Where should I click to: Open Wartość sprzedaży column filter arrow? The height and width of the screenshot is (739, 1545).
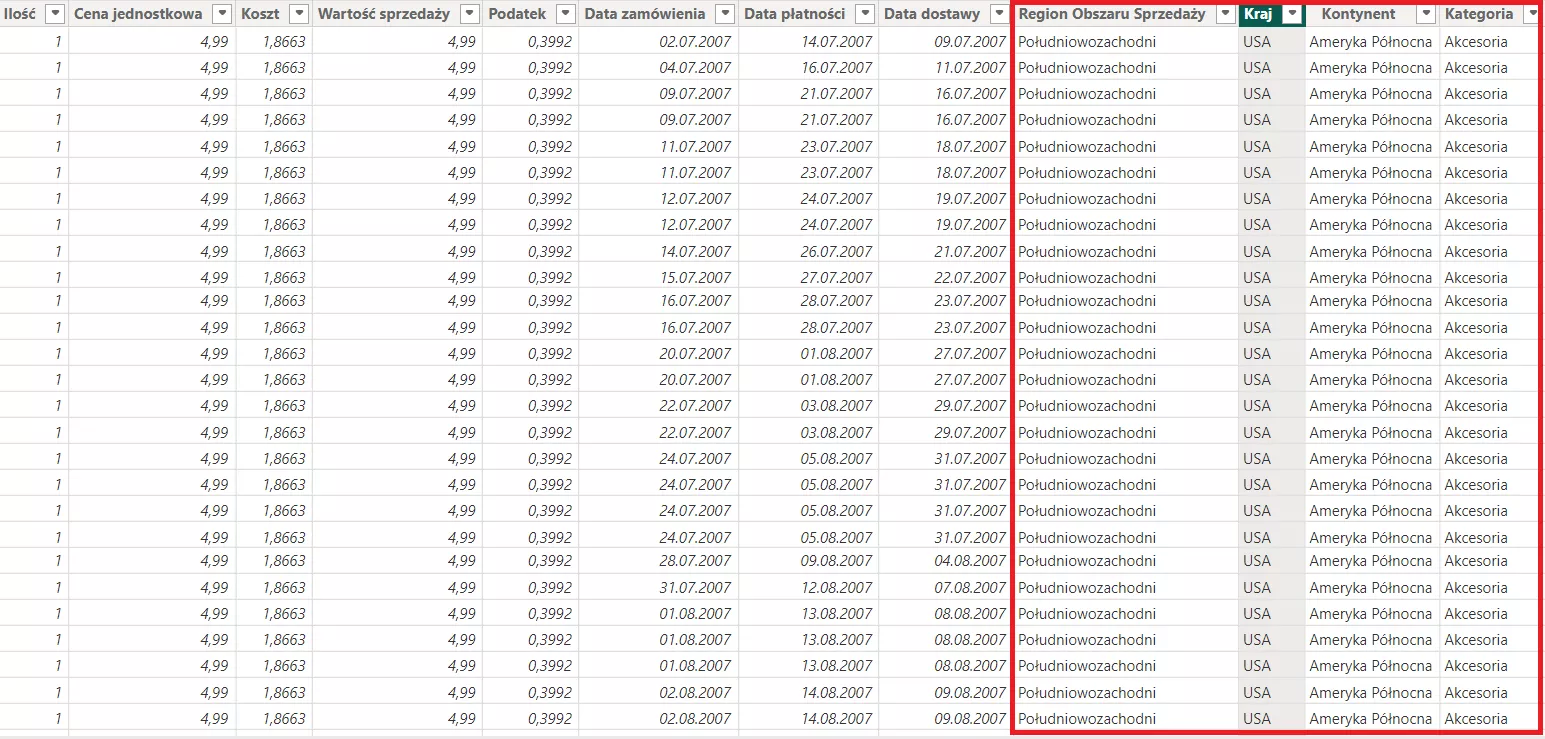(469, 14)
